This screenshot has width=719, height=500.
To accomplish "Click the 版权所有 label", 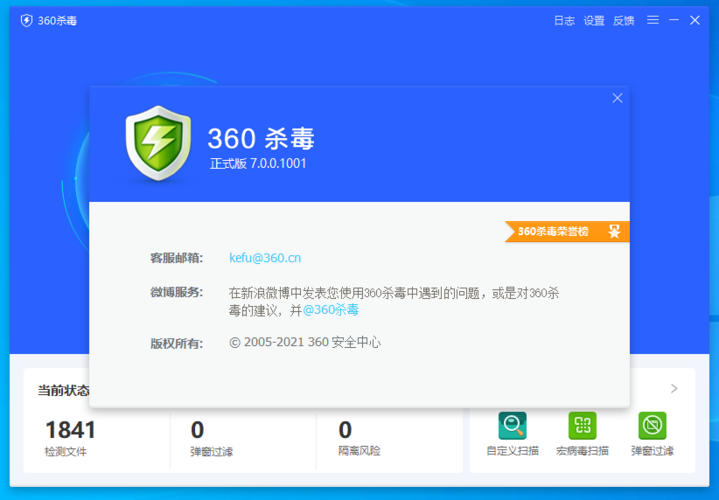I will tap(177, 344).
